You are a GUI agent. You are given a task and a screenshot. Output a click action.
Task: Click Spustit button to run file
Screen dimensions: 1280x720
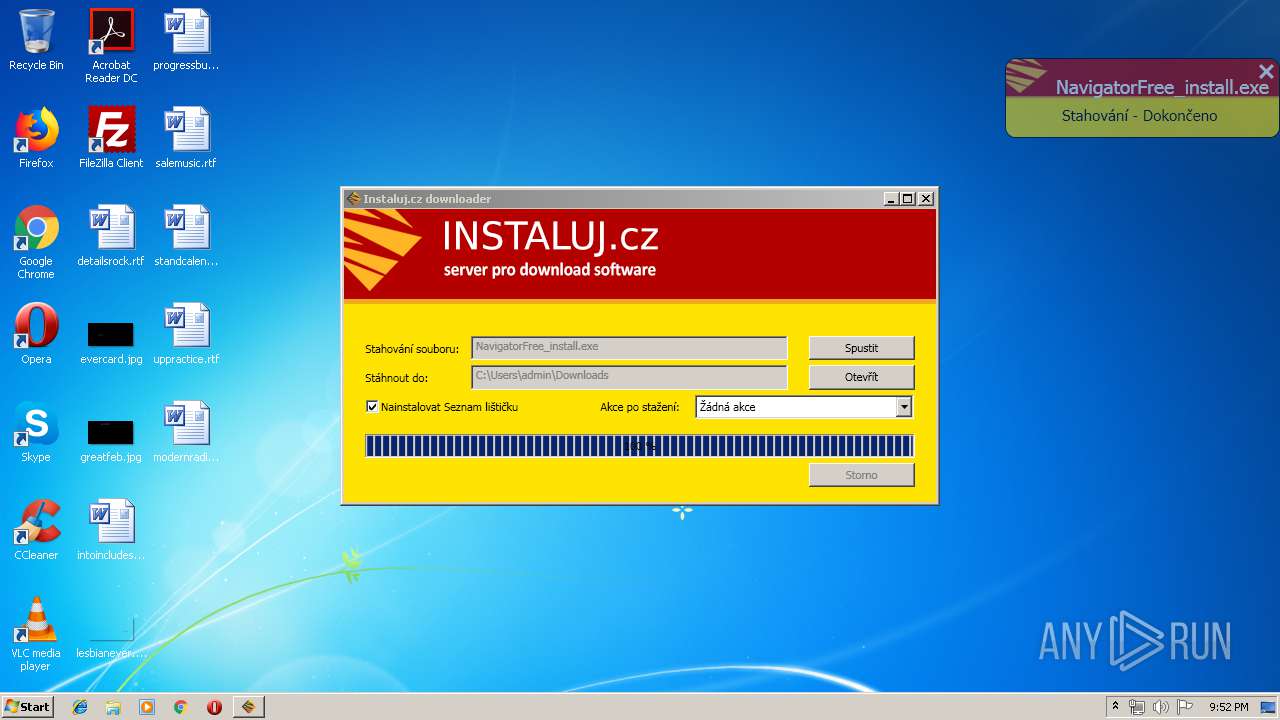(x=861, y=348)
